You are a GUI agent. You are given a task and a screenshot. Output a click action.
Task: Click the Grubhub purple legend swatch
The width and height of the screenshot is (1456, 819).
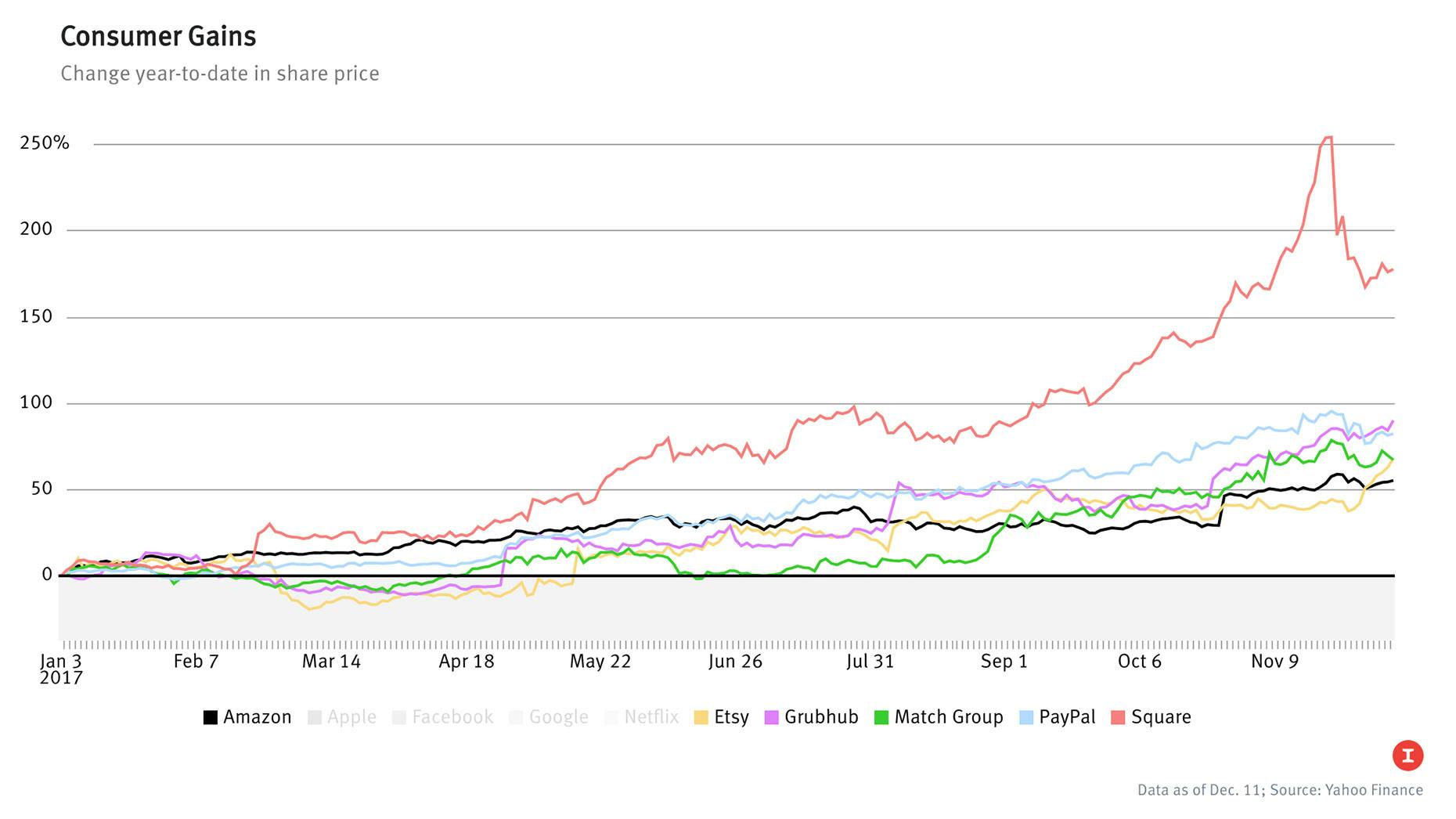point(772,717)
